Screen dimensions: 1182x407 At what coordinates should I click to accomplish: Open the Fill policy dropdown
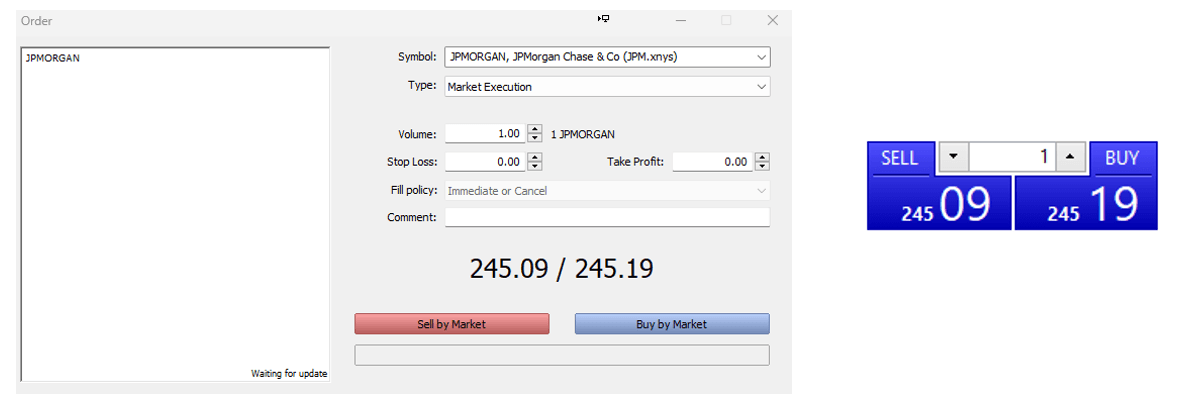(x=761, y=191)
